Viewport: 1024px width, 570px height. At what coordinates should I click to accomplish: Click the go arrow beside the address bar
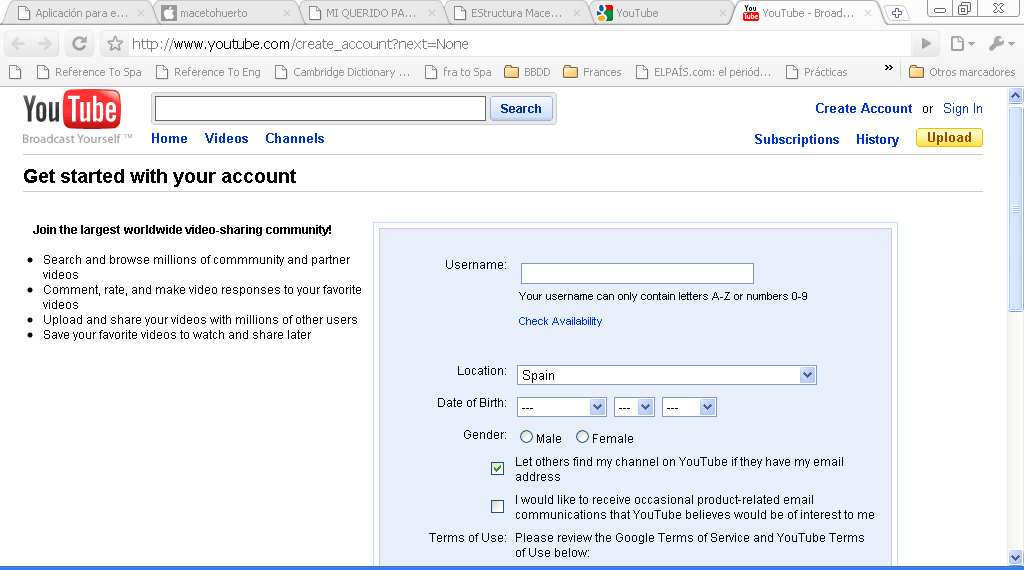coord(926,44)
